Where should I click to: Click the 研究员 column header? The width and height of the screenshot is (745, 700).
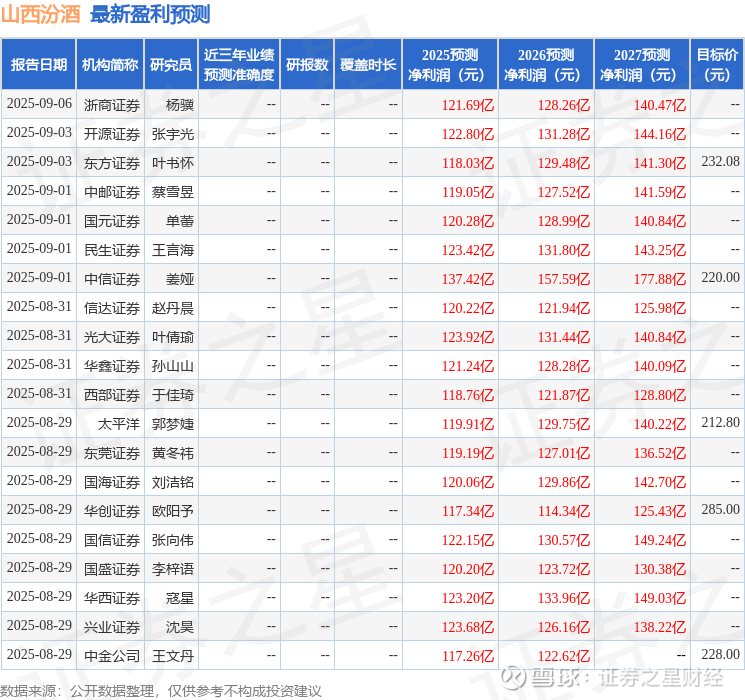pyautogui.click(x=171, y=65)
